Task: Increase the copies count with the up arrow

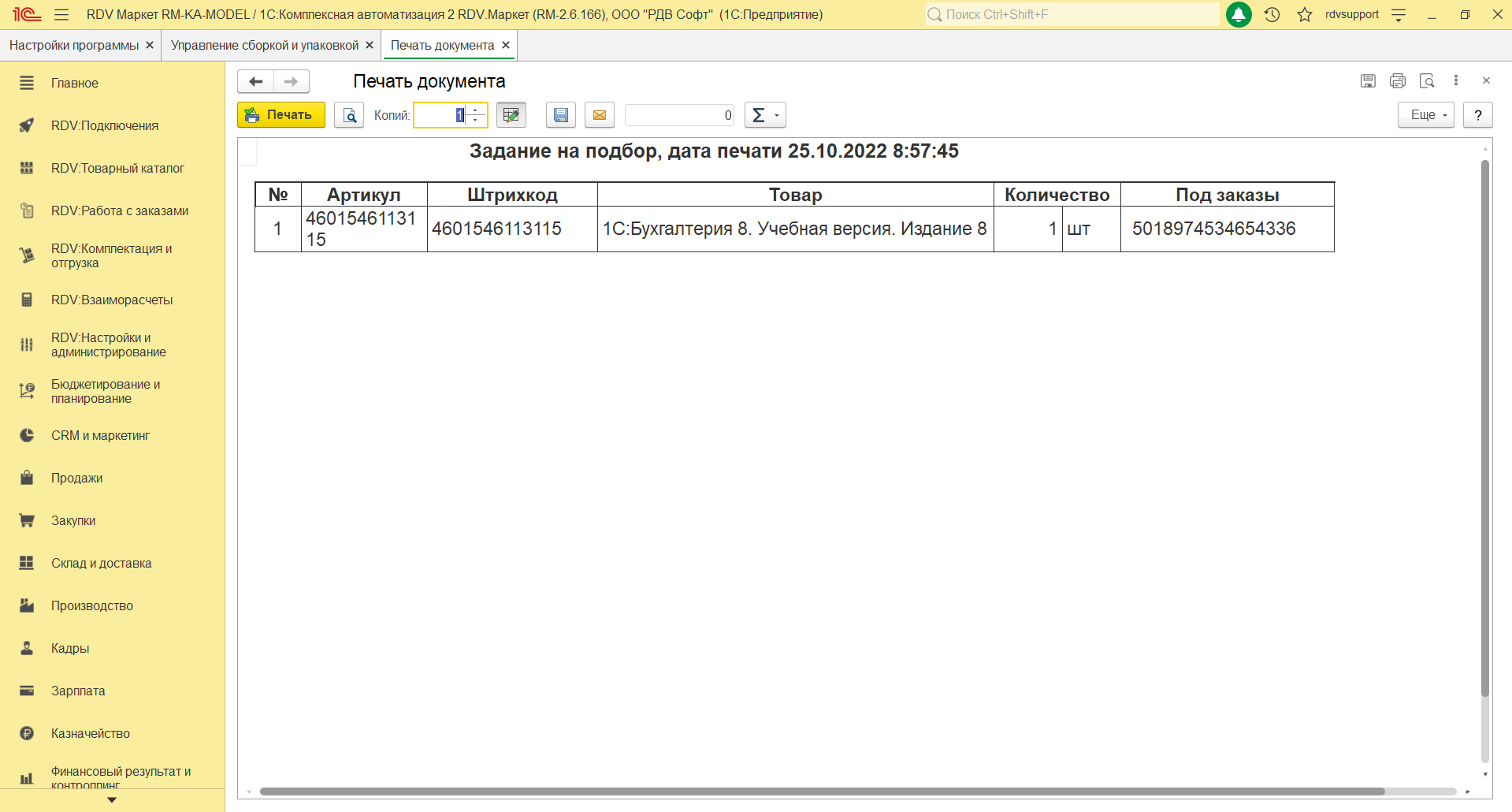Action: point(476,110)
